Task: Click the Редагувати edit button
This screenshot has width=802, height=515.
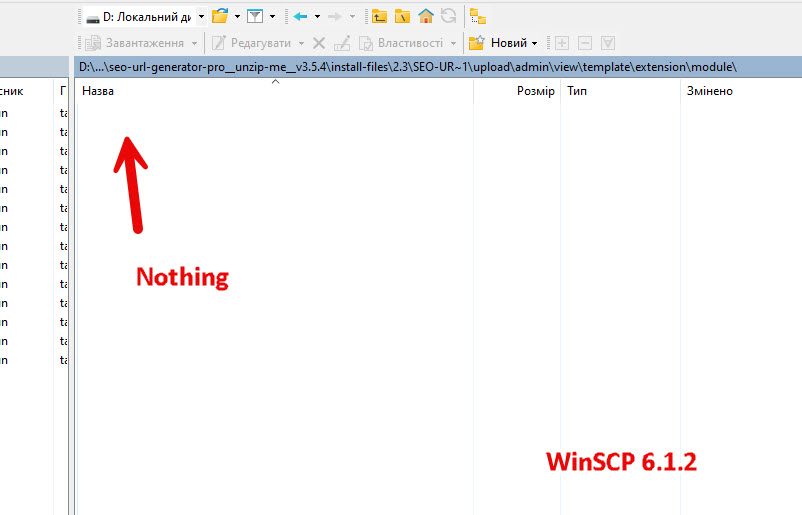Action: 251,43
